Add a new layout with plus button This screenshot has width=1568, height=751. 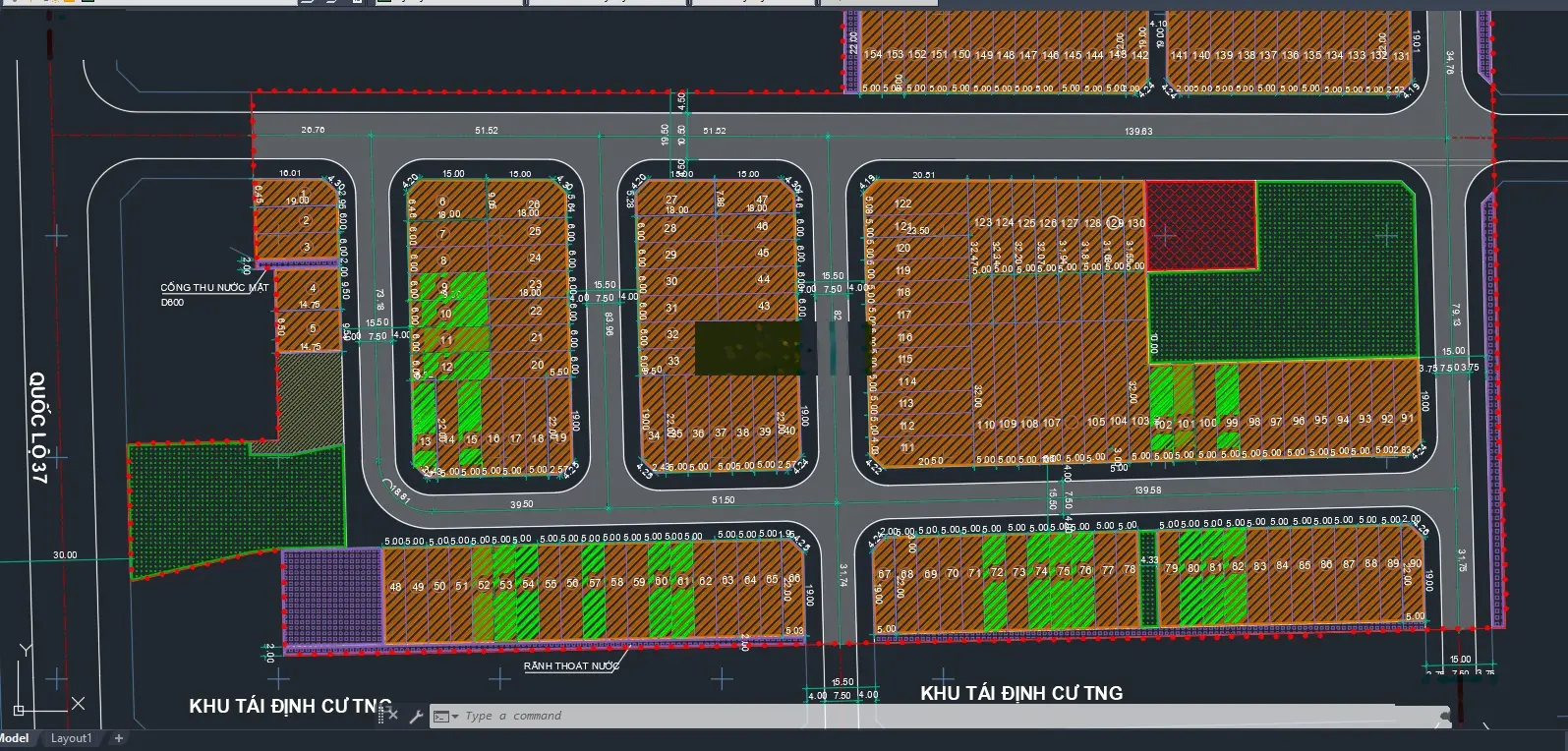coord(119,738)
